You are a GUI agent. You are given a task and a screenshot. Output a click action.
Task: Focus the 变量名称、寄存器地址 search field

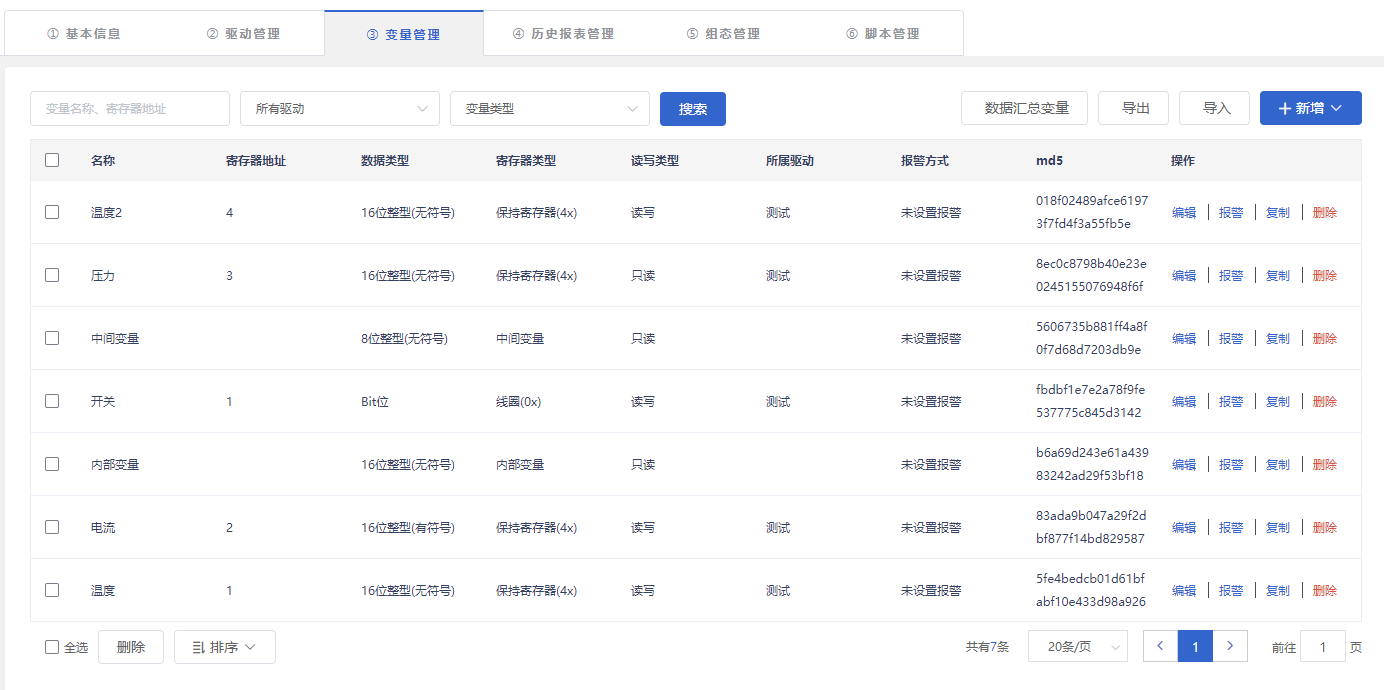[130, 109]
